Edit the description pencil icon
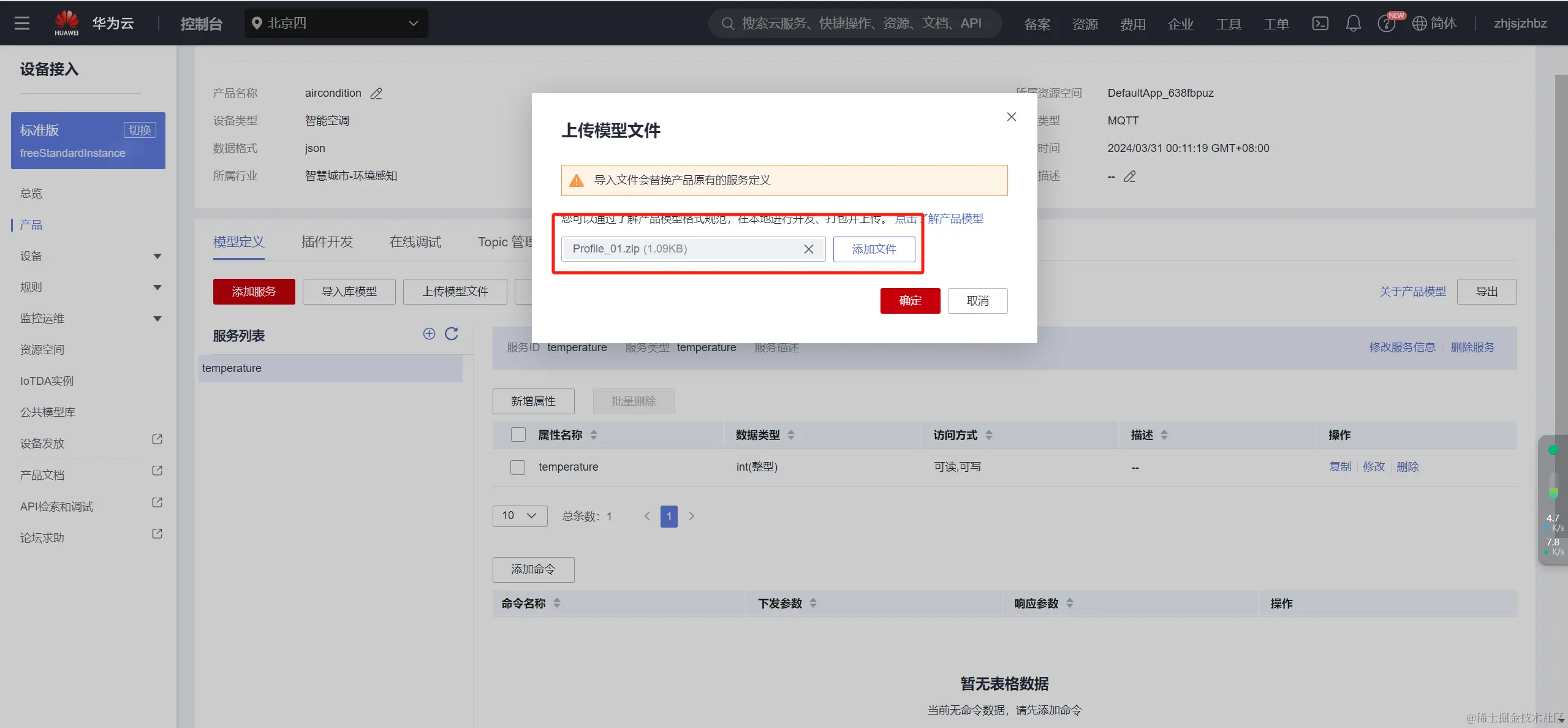The image size is (1568, 728). click(x=1130, y=176)
